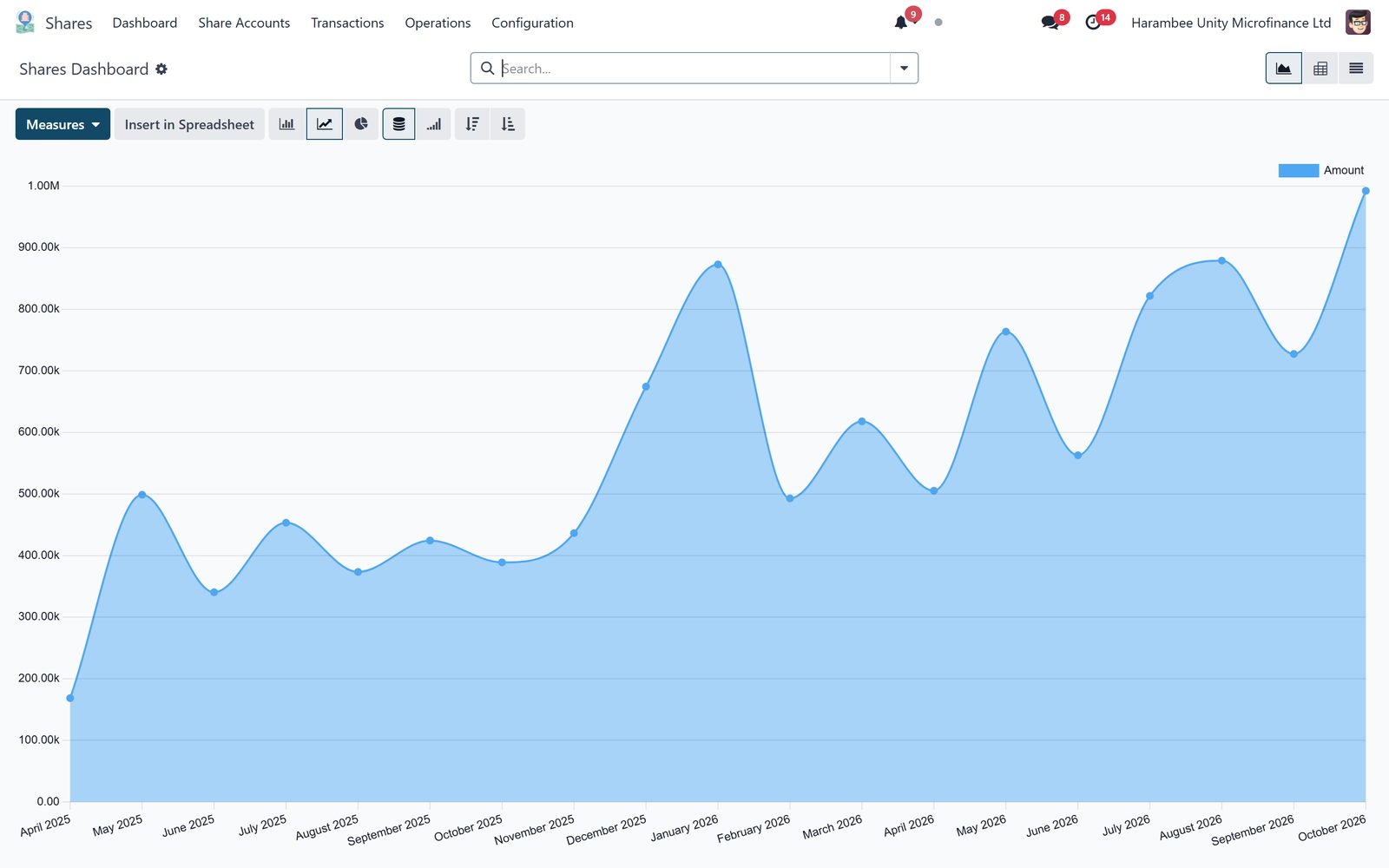Focus the Search input field
This screenshot has height=868, width=1389.
(x=694, y=69)
